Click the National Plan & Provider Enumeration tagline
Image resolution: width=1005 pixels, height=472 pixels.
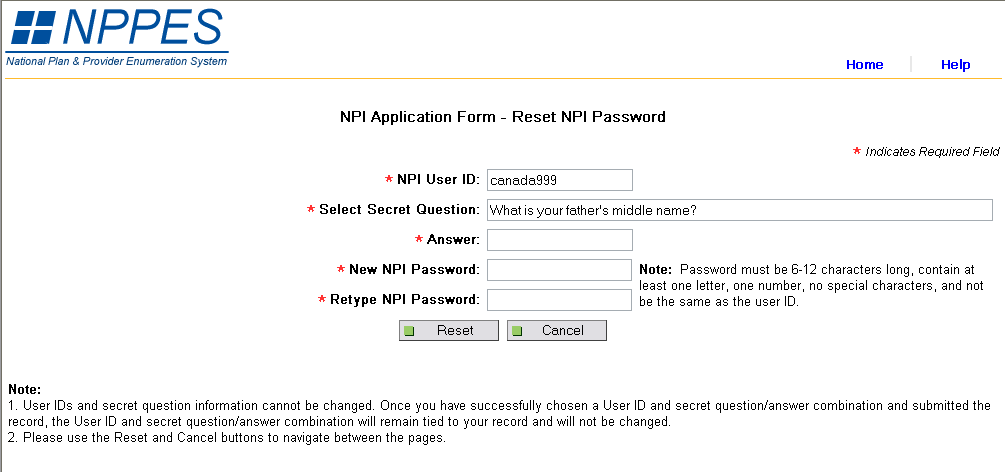(x=117, y=61)
